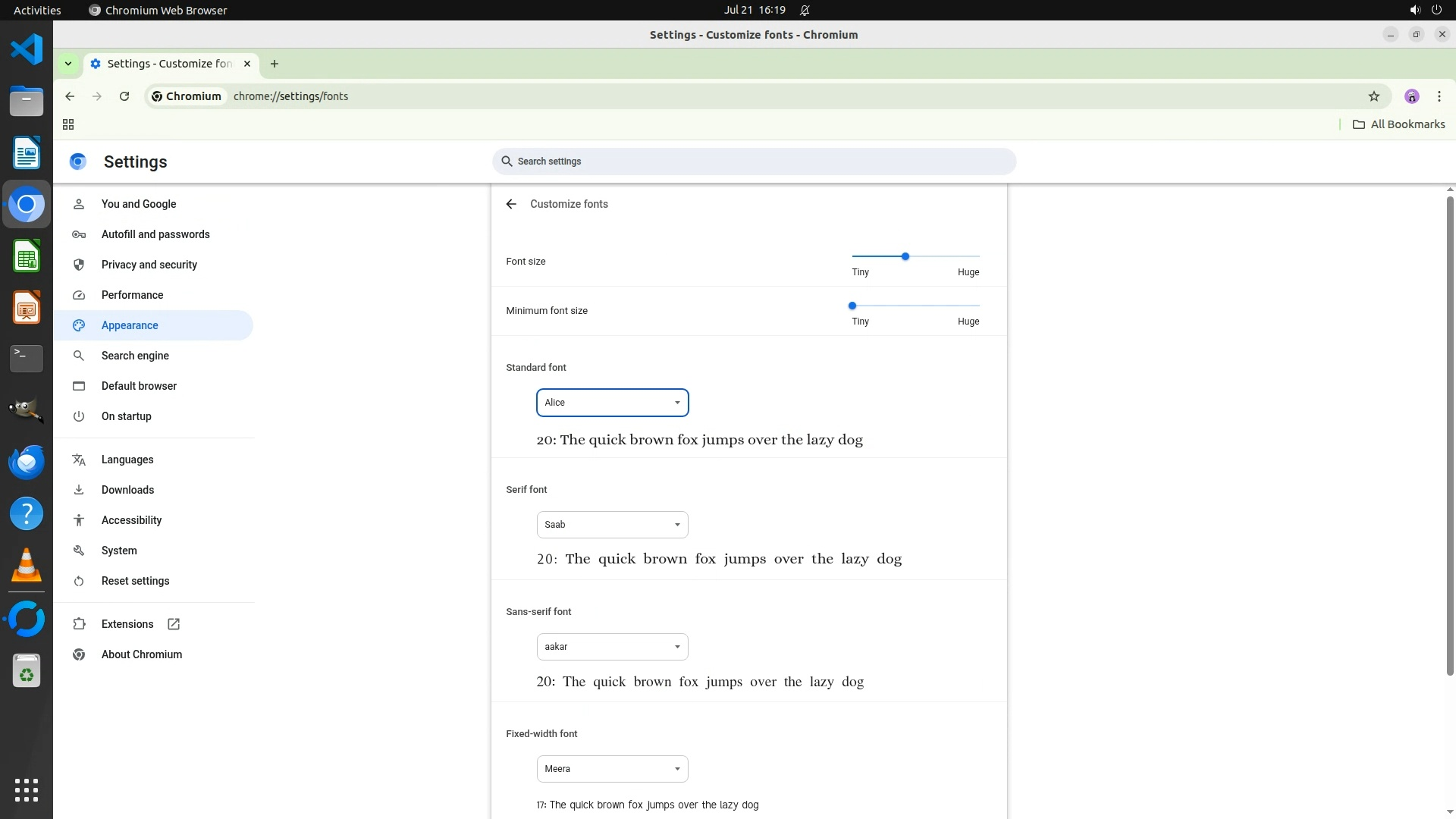Select Accessibility in the settings sidebar
1456x819 pixels.
point(131,520)
